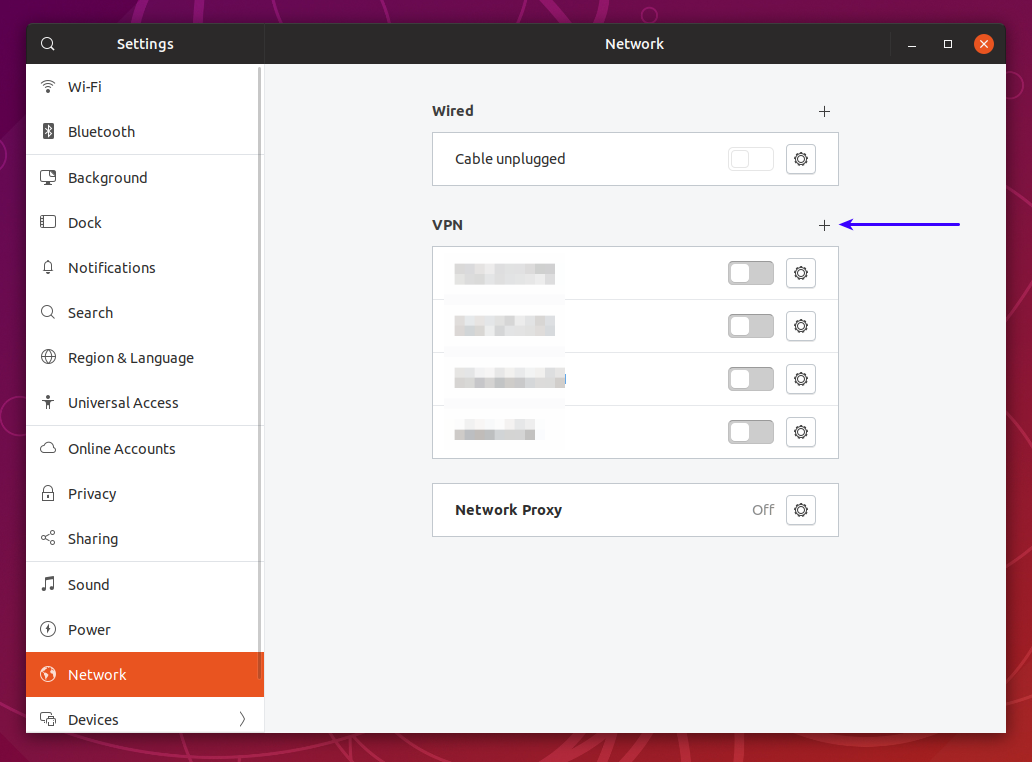Expand Devices submenu chevron
Viewport: 1032px width, 762px height.
[242, 719]
